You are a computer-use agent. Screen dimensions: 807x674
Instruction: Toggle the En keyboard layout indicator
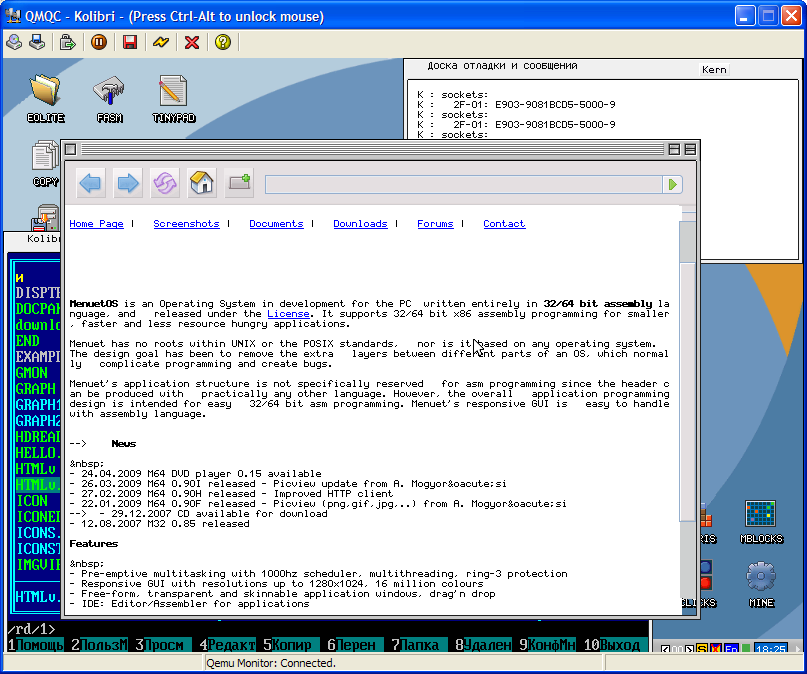(x=730, y=649)
